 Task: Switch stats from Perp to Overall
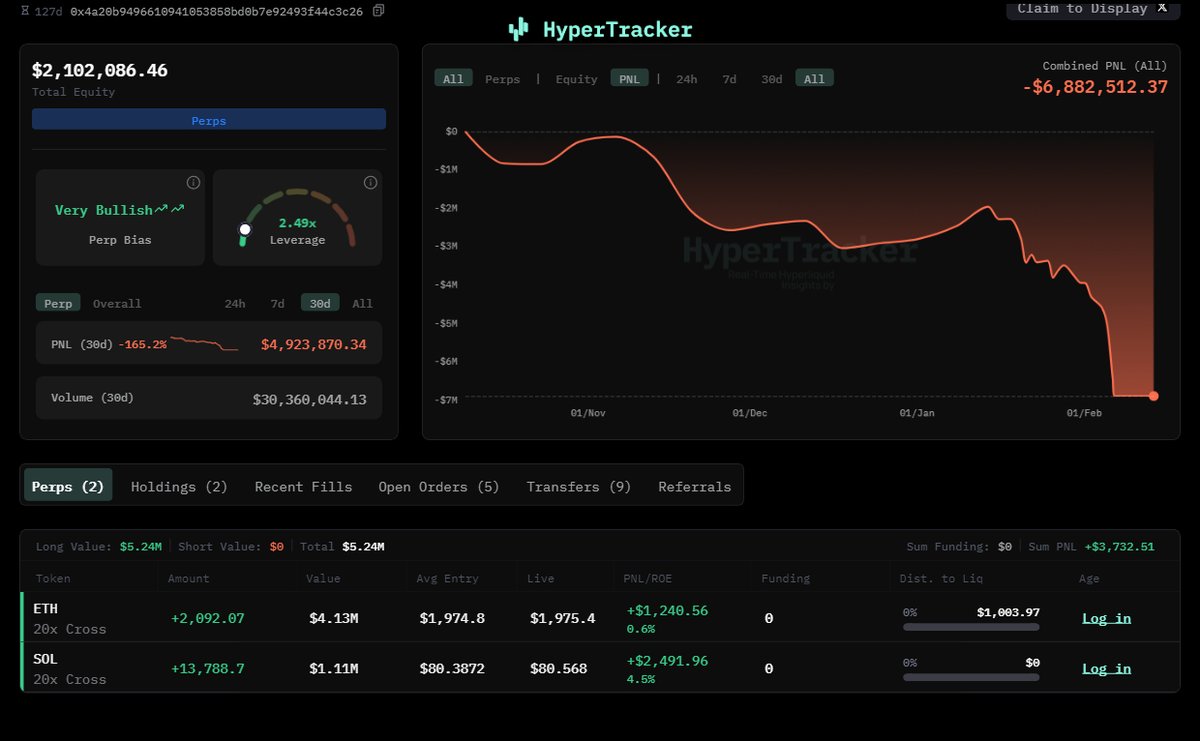pos(117,304)
